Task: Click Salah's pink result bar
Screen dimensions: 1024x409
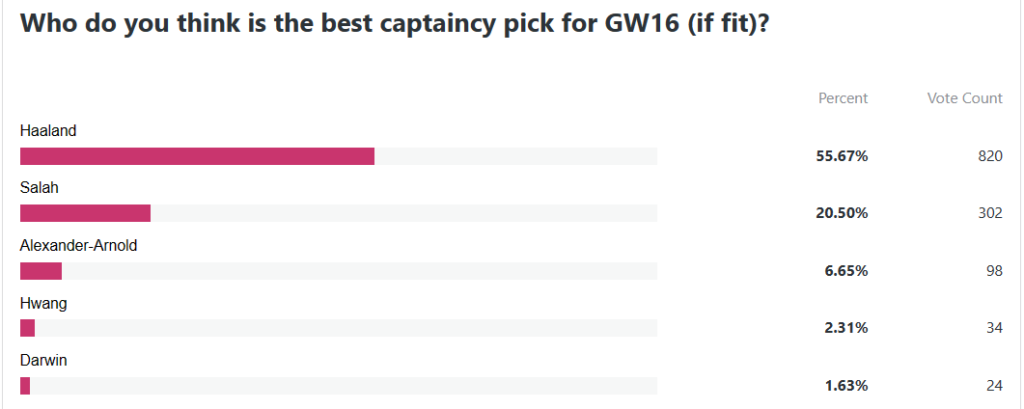Action: point(85,213)
